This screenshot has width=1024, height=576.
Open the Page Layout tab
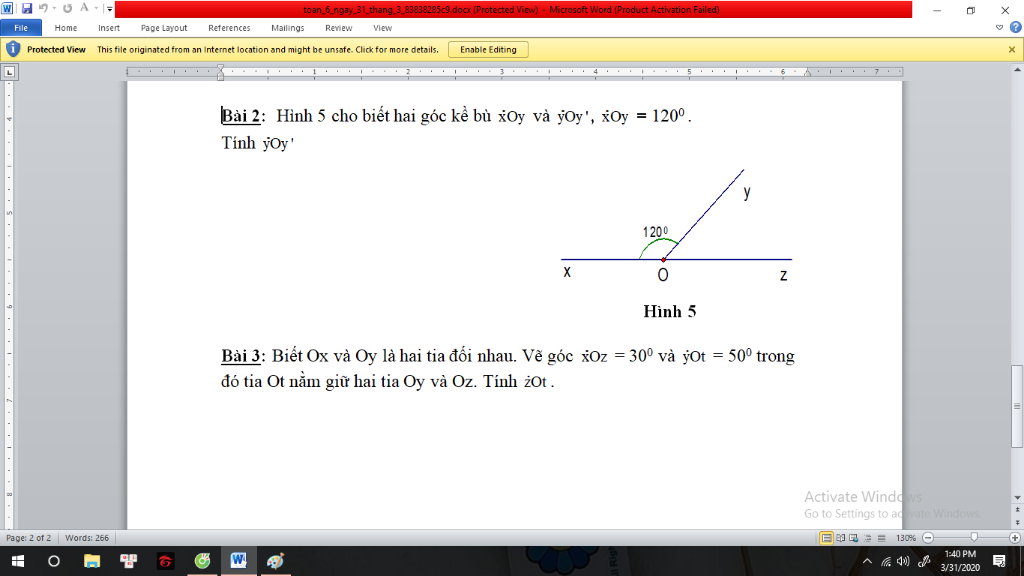point(164,28)
